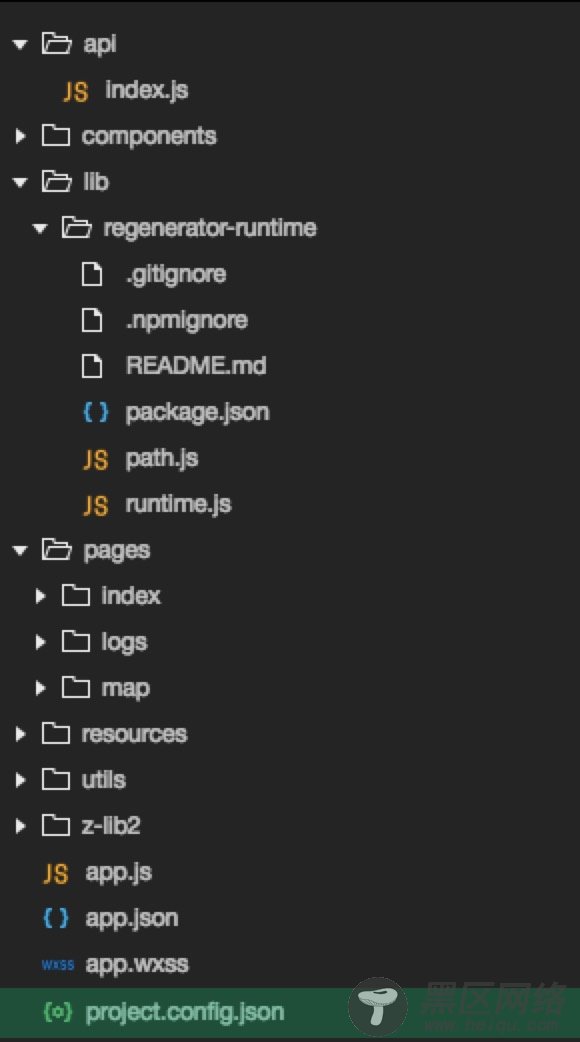Click the JS icon beside runtime.js
The width and height of the screenshot is (580, 1042).
click(x=96, y=505)
